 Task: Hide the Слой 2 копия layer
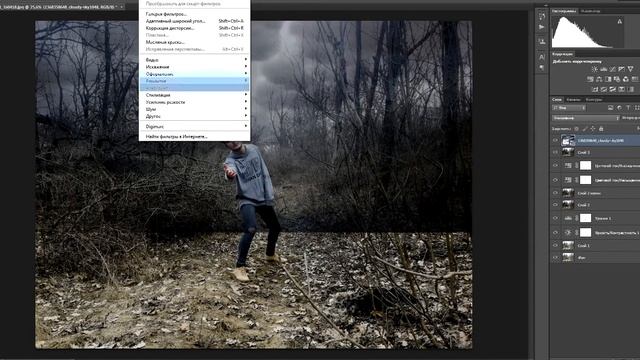(555, 193)
